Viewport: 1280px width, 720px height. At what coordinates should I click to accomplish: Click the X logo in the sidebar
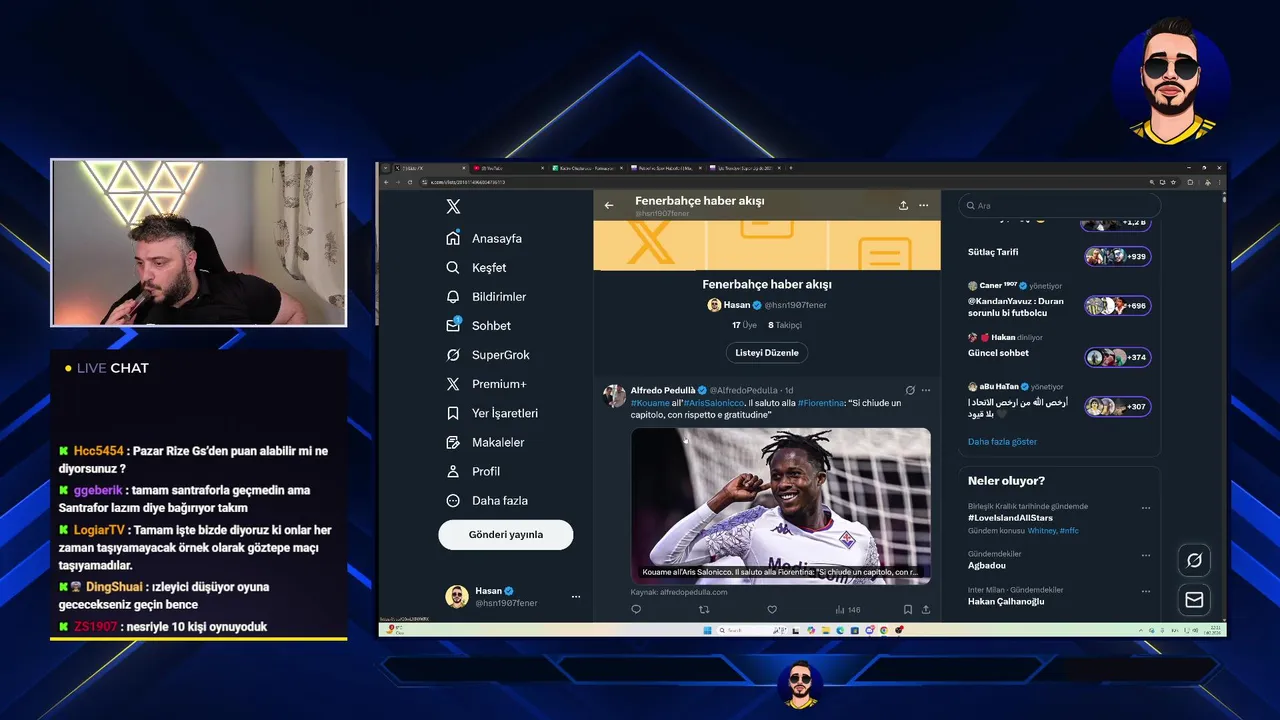[x=453, y=206]
